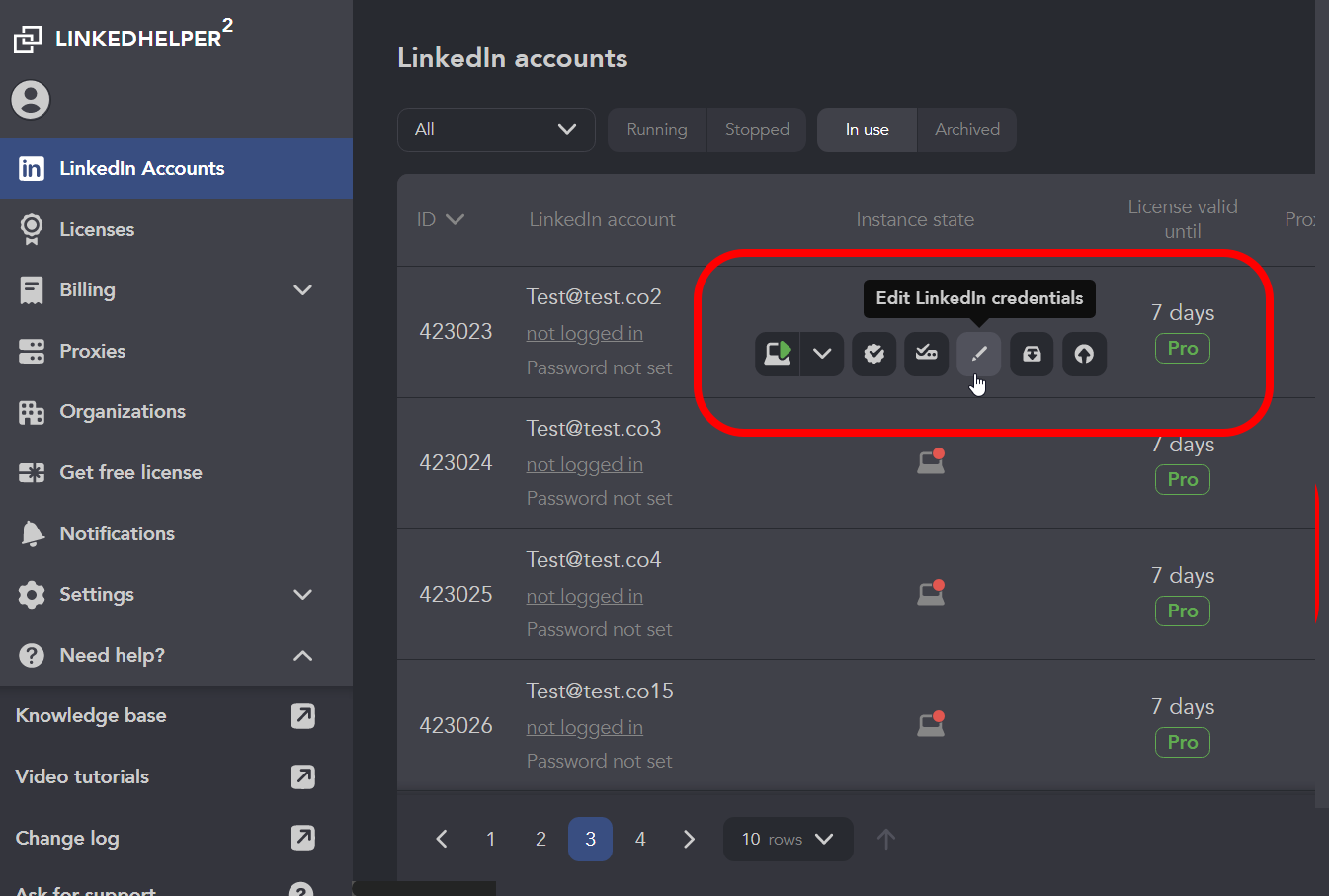
Task: Select the current page 3 button
Action: [x=590, y=839]
